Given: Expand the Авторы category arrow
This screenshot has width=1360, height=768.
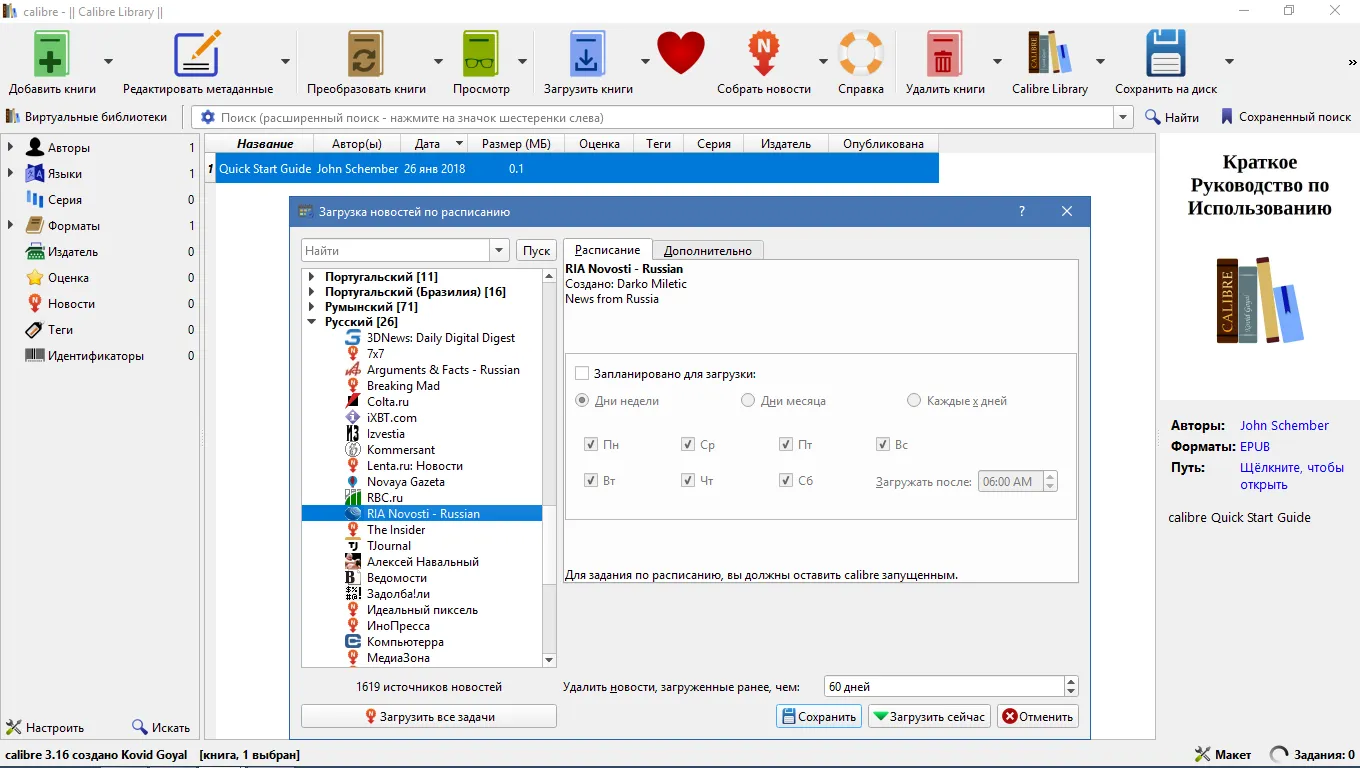Looking at the screenshot, I should [x=11, y=148].
